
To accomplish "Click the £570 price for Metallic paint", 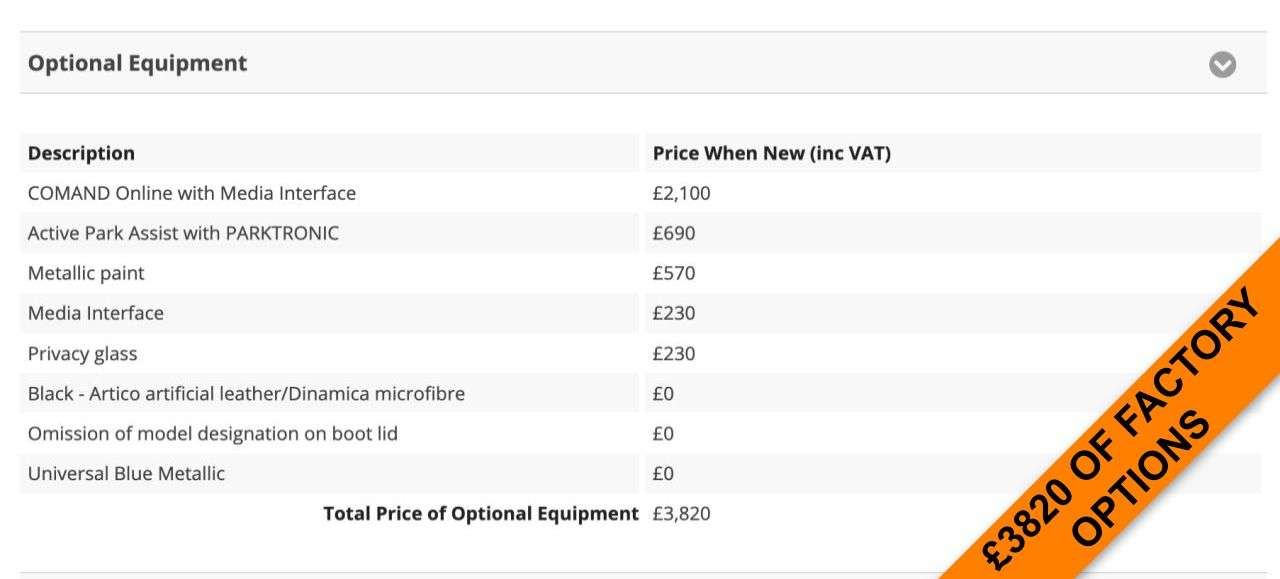I will click(674, 273).
